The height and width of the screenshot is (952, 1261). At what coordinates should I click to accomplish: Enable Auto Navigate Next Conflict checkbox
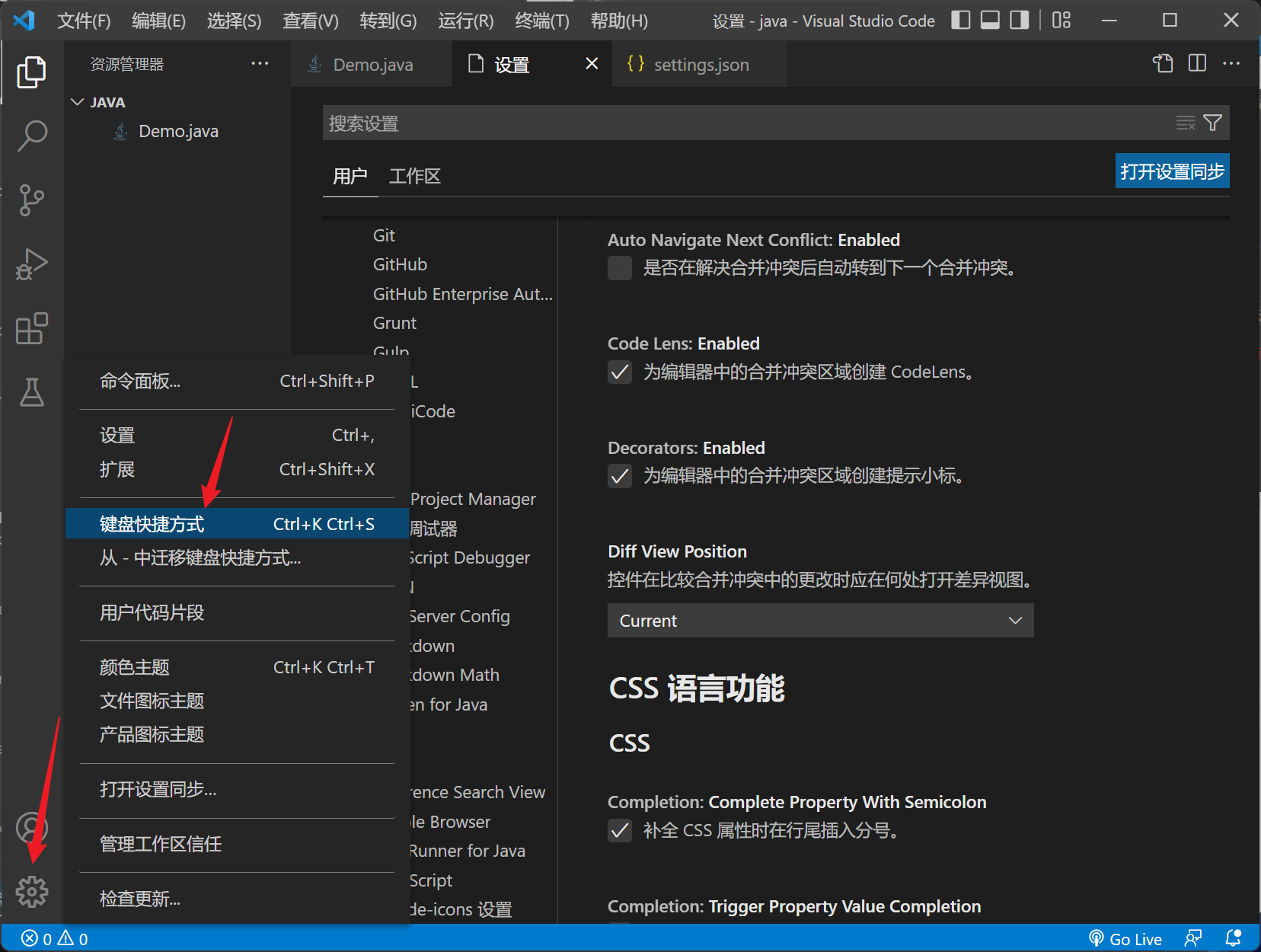[x=620, y=268]
